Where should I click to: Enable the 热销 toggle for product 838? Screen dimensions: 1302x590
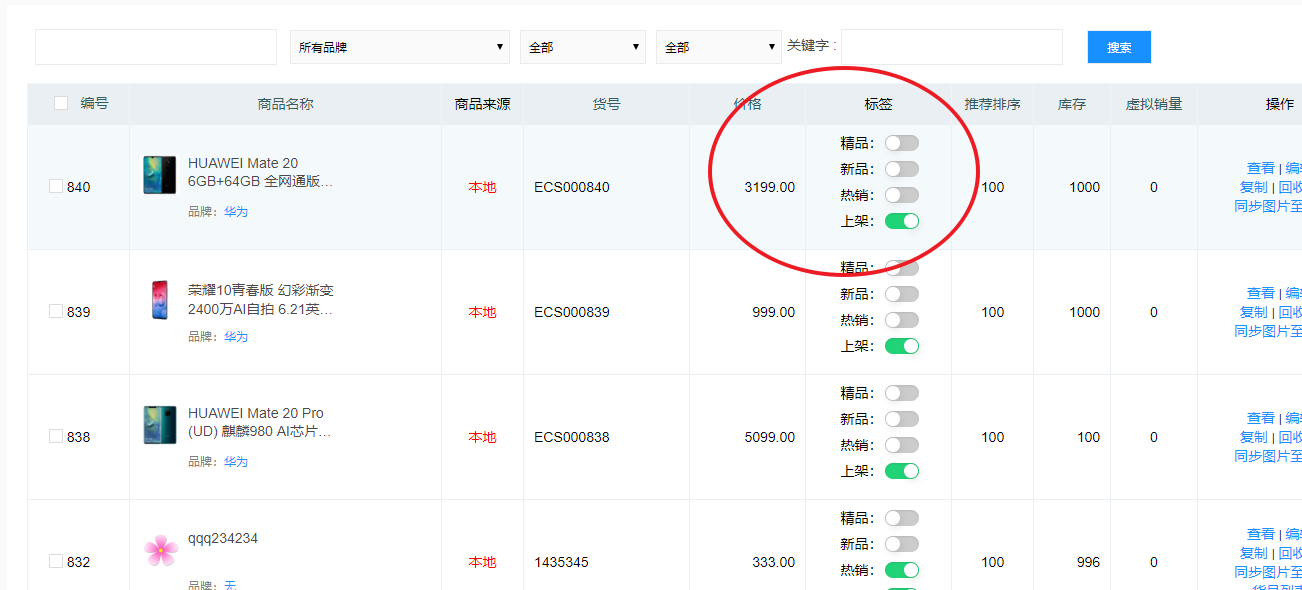coord(902,445)
